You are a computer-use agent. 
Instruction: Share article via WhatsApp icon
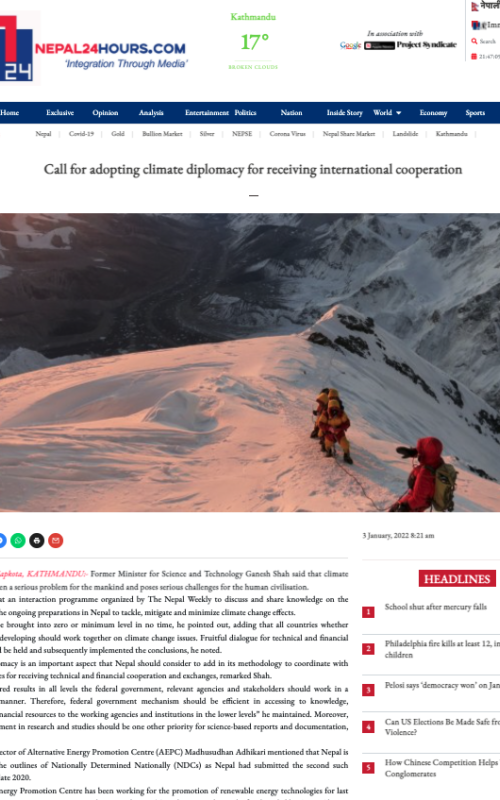coord(18,540)
